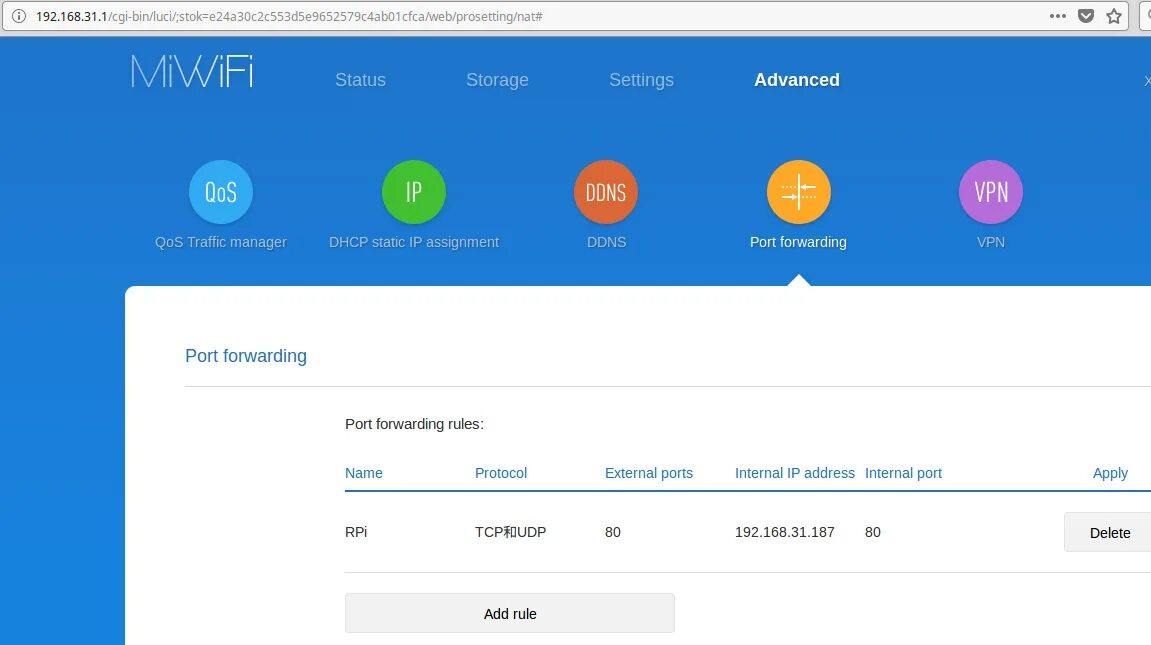This screenshot has height=645, width=1151.
Task: Select the Advanced tab
Action: [797, 80]
